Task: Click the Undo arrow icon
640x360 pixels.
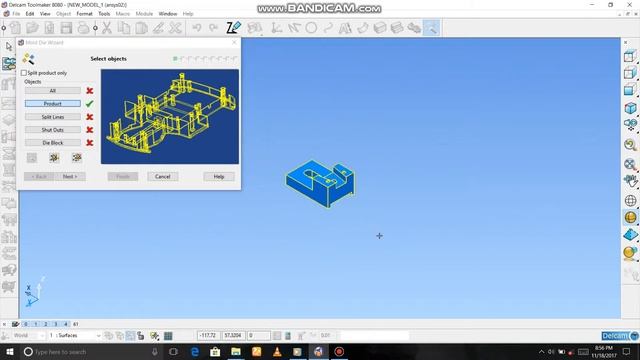Action: coord(197,28)
